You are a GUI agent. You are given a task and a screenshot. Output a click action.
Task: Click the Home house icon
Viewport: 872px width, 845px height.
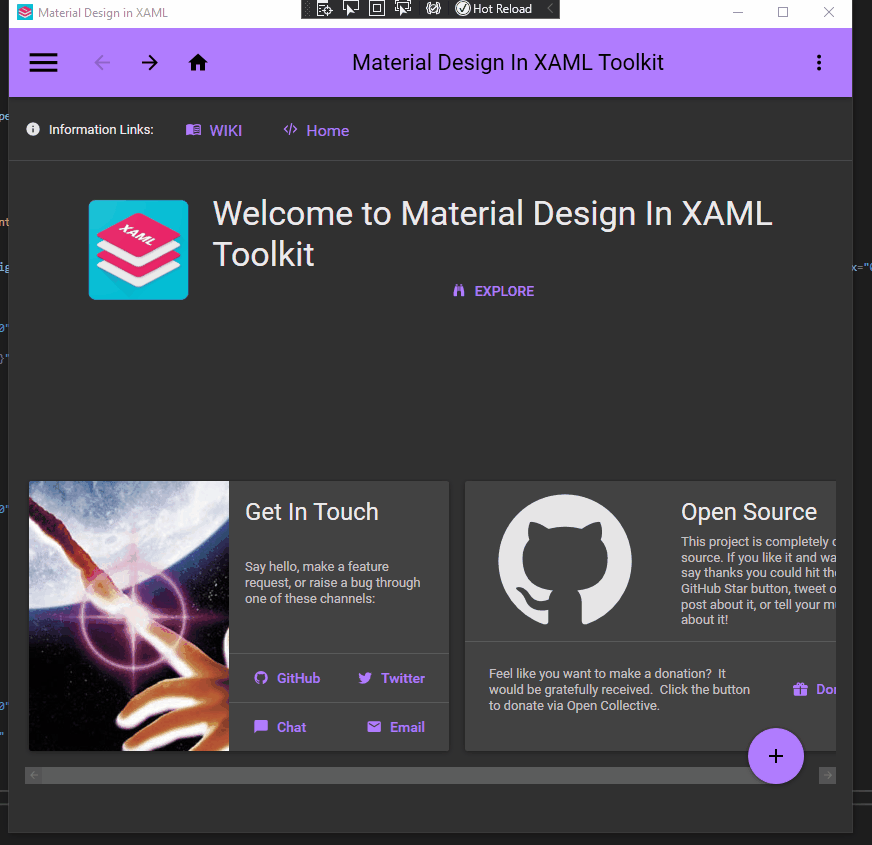(x=198, y=62)
